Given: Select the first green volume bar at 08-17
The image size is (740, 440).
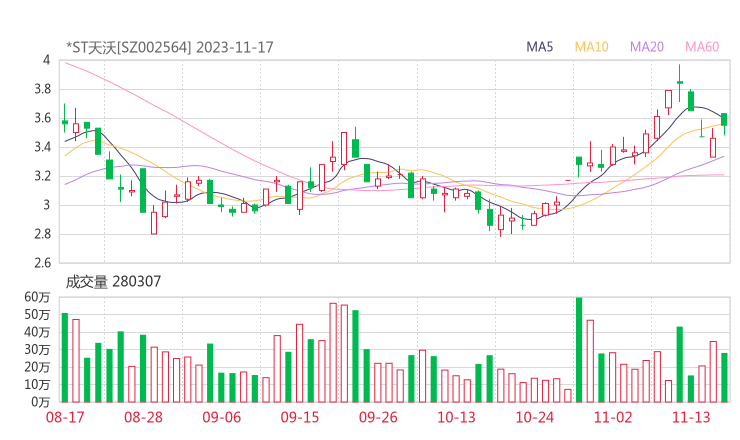Looking at the screenshot, I should [x=65, y=358].
